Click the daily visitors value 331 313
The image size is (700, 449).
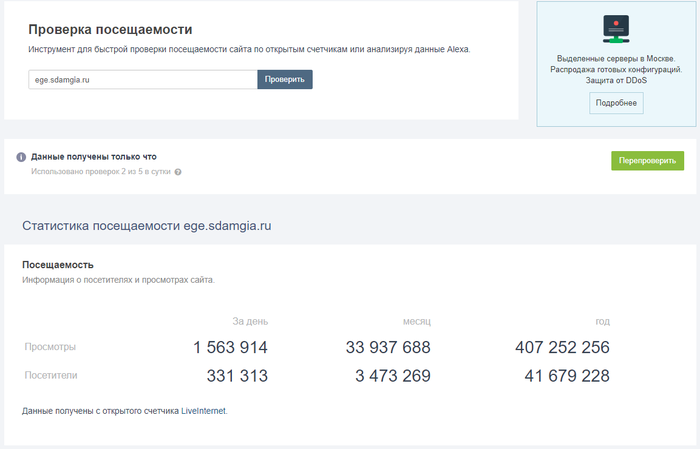click(x=237, y=376)
